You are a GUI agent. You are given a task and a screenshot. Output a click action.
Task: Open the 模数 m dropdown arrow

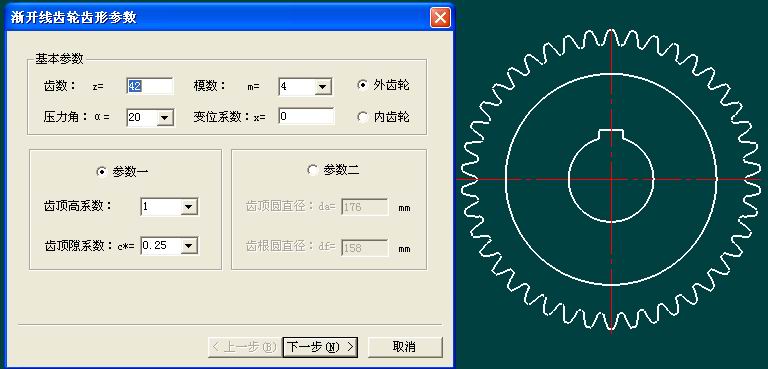(x=322, y=87)
